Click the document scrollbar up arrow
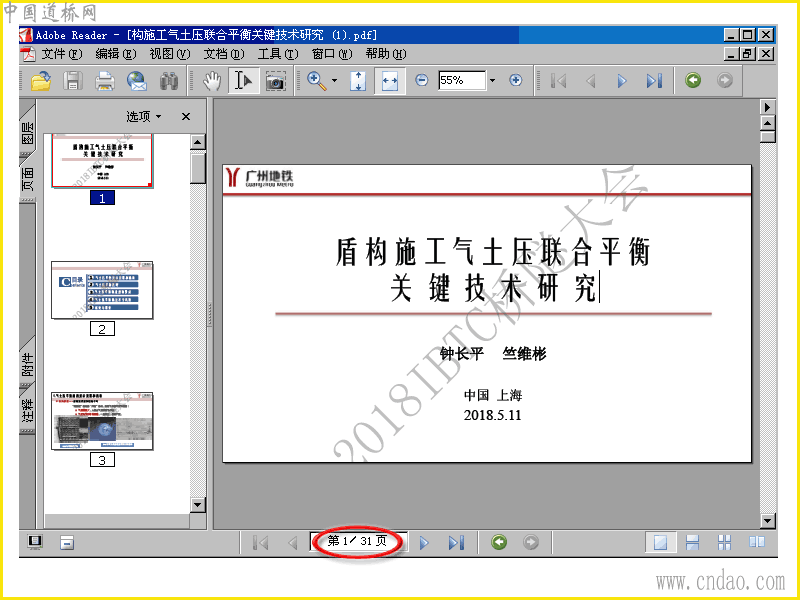This screenshot has height=600, width=800. point(768,123)
